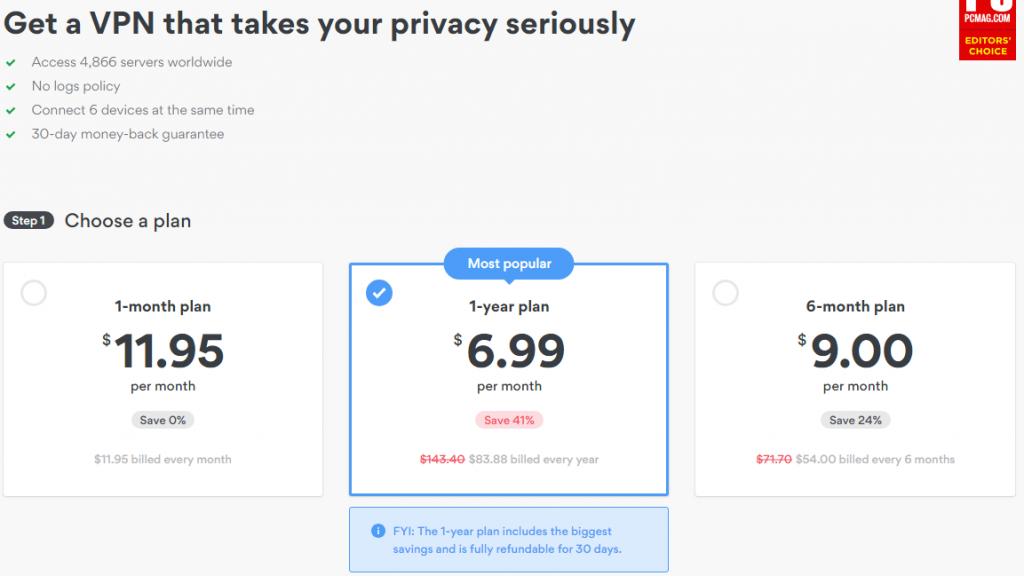The width and height of the screenshot is (1024, 576).
Task: Select the 6-month plan radio button
Action: [x=725, y=293]
